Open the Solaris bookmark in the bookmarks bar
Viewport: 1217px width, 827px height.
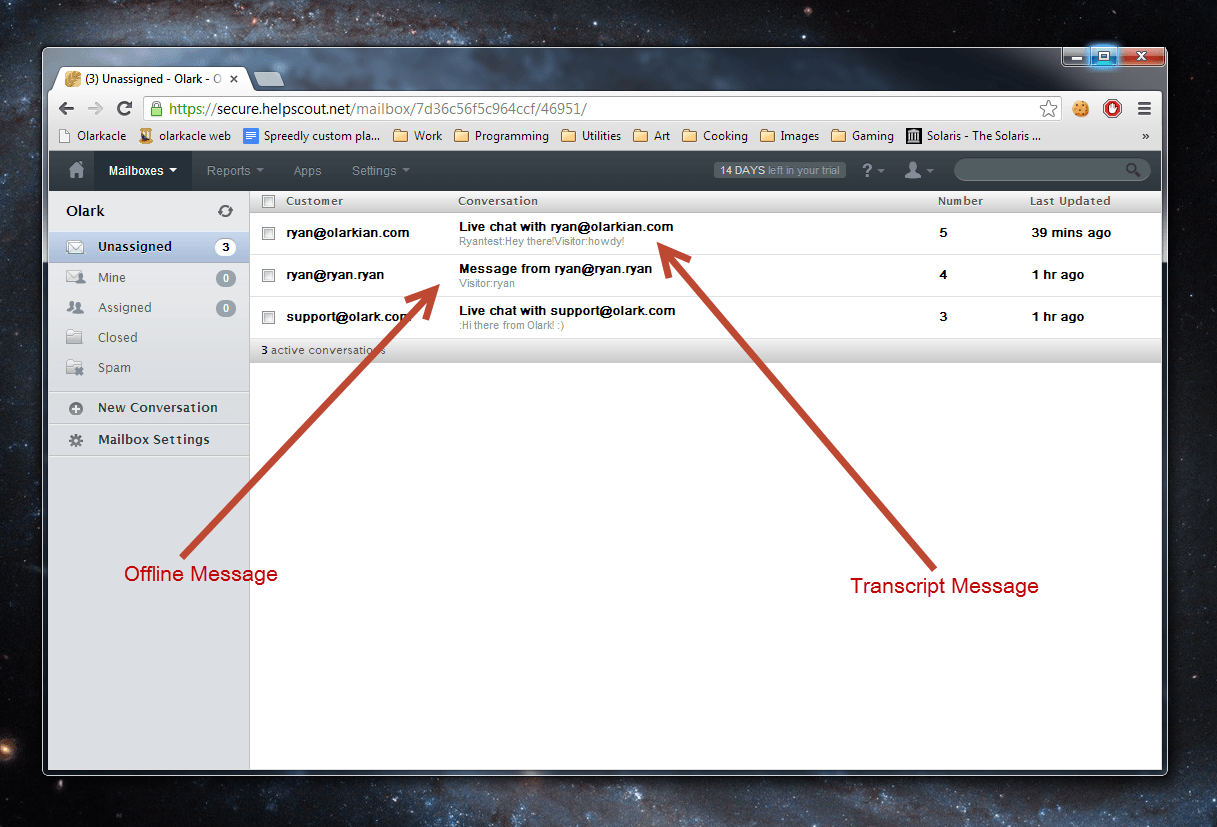coord(973,136)
